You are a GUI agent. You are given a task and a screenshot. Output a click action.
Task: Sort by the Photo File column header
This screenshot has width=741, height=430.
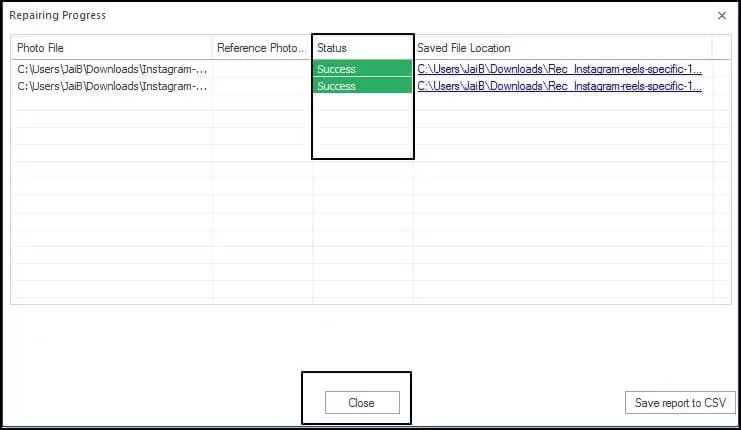(112, 48)
